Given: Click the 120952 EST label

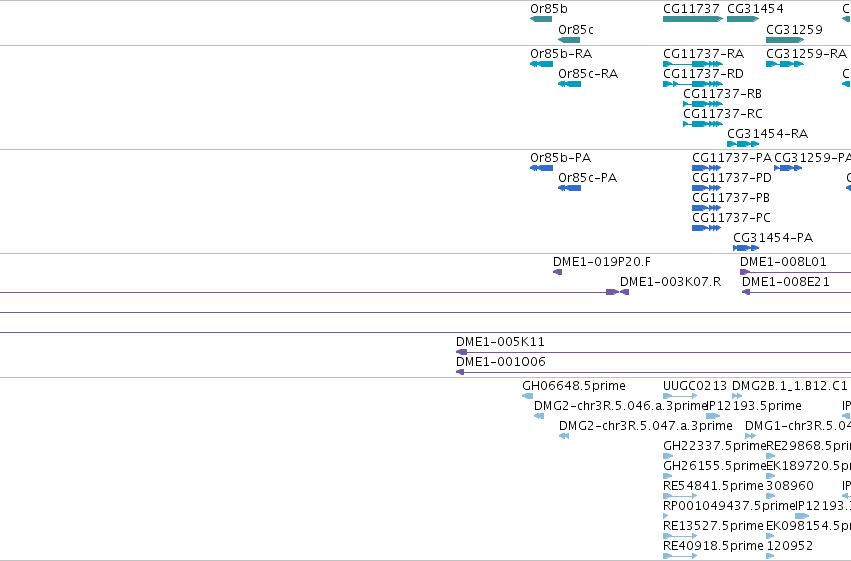Looking at the screenshot, I should pyautogui.click(x=790, y=546).
